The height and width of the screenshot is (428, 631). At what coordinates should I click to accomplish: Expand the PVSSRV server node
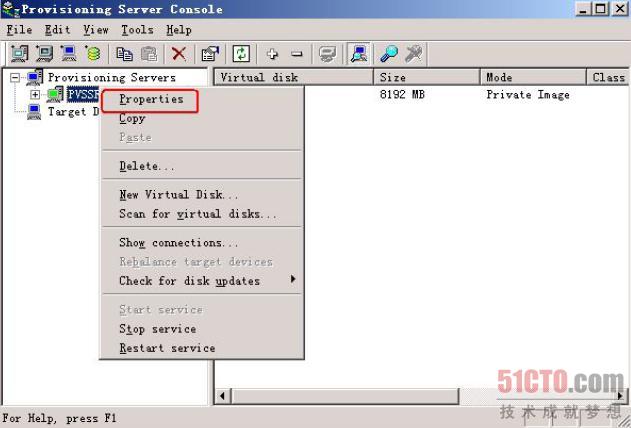point(35,95)
